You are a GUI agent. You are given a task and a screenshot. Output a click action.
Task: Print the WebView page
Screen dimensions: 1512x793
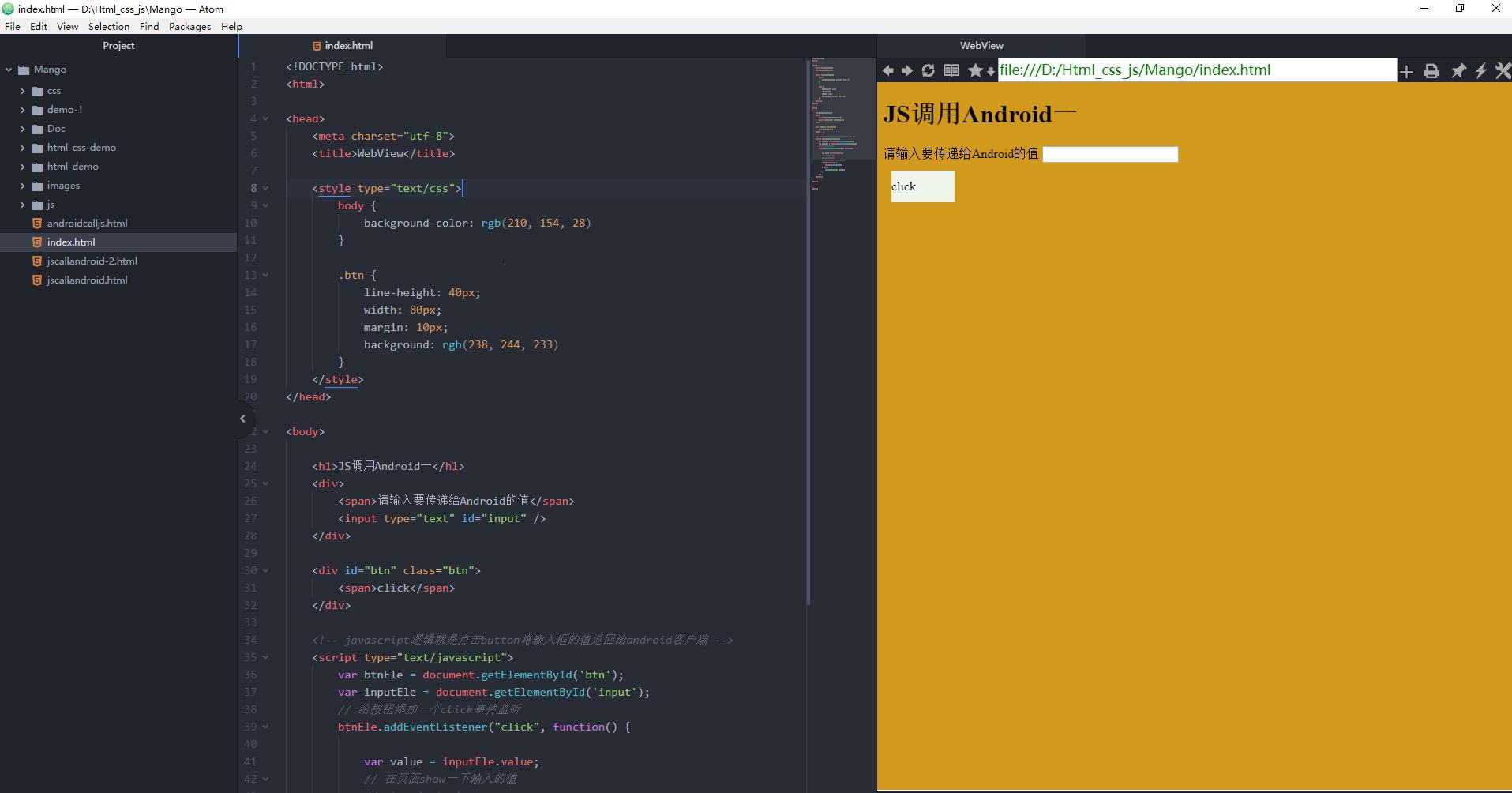click(1431, 72)
